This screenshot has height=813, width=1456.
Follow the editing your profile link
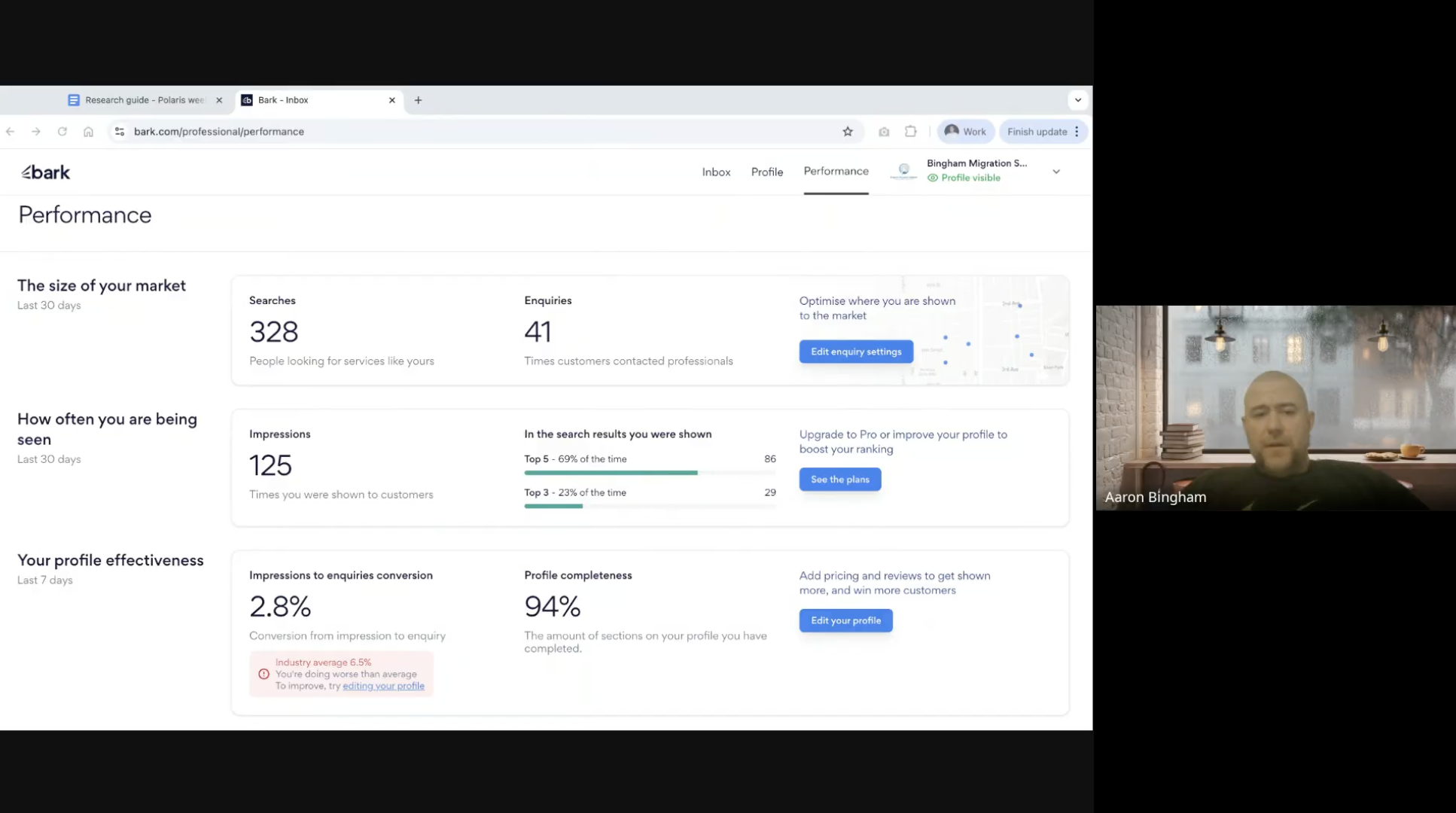pos(383,687)
